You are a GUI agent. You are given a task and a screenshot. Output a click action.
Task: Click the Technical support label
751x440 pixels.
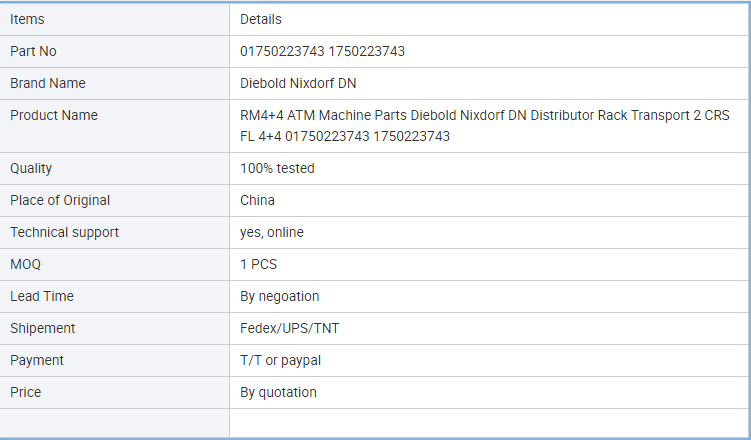tap(64, 232)
